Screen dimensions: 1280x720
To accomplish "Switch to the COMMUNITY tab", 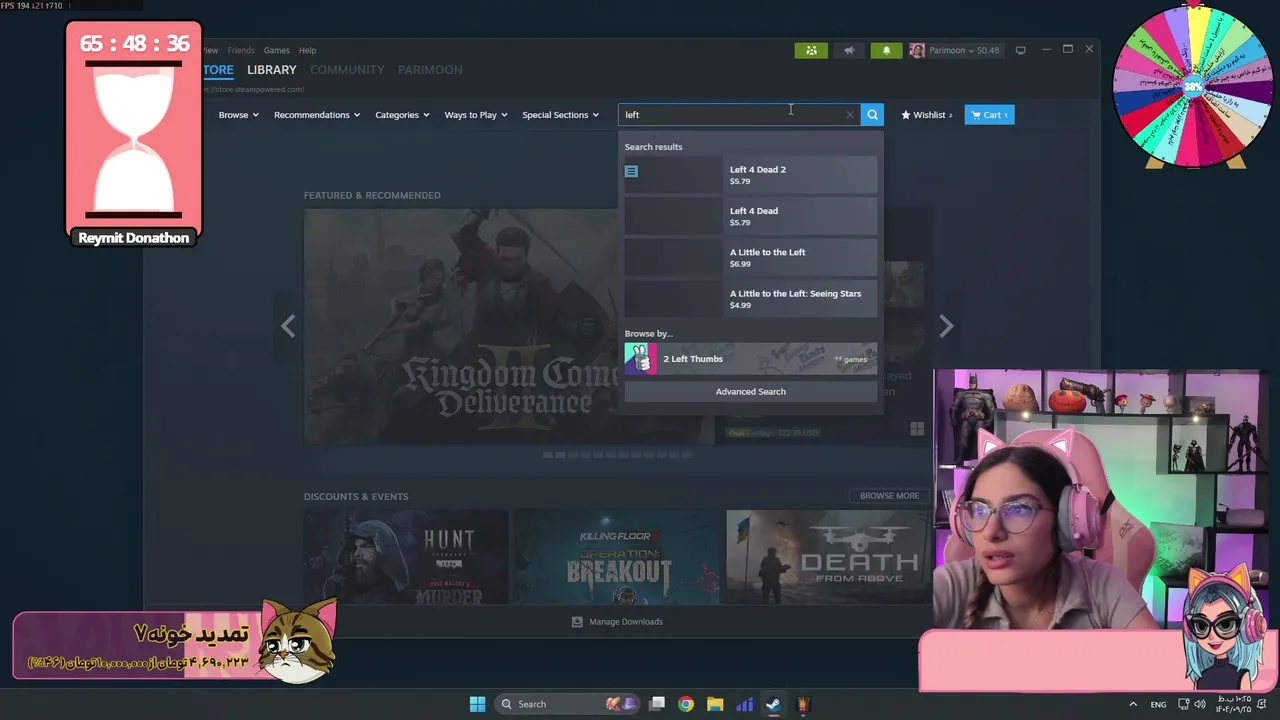I will [x=347, y=70].
